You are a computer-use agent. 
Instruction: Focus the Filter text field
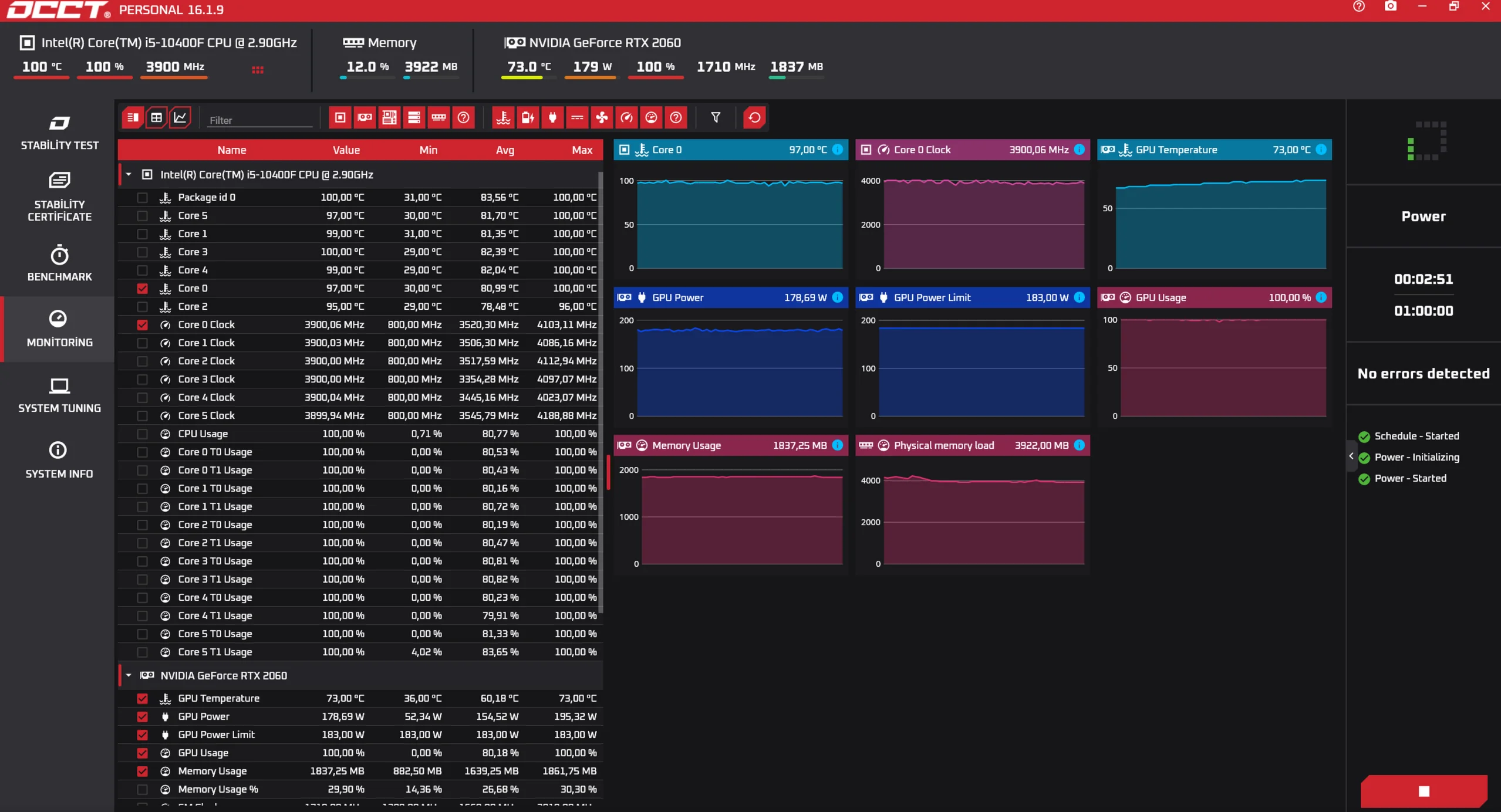point(260,120)
